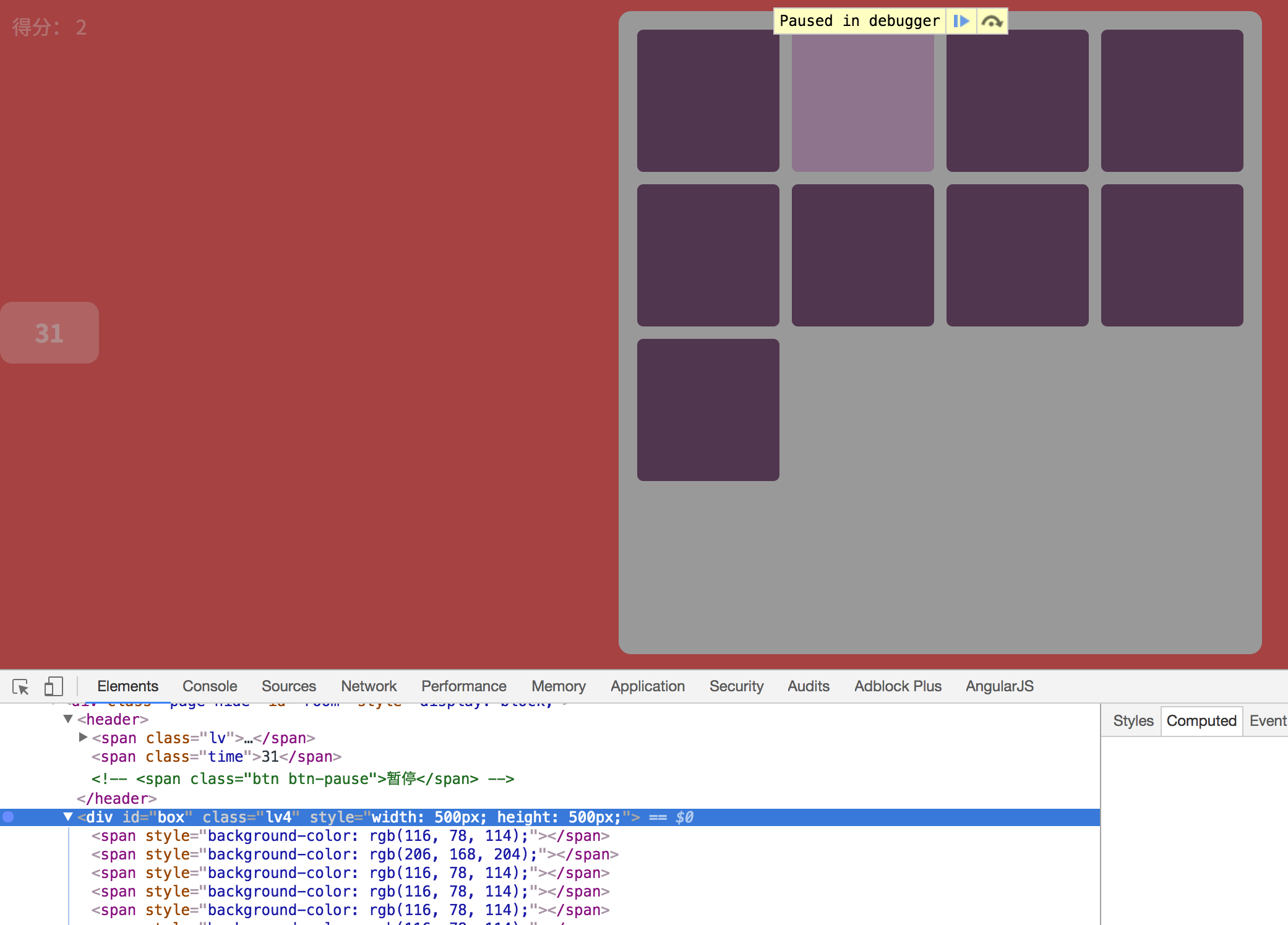Resume script execution in debugger overlay
Screen dimensions: 1288x925
click(x=961, y=21)
